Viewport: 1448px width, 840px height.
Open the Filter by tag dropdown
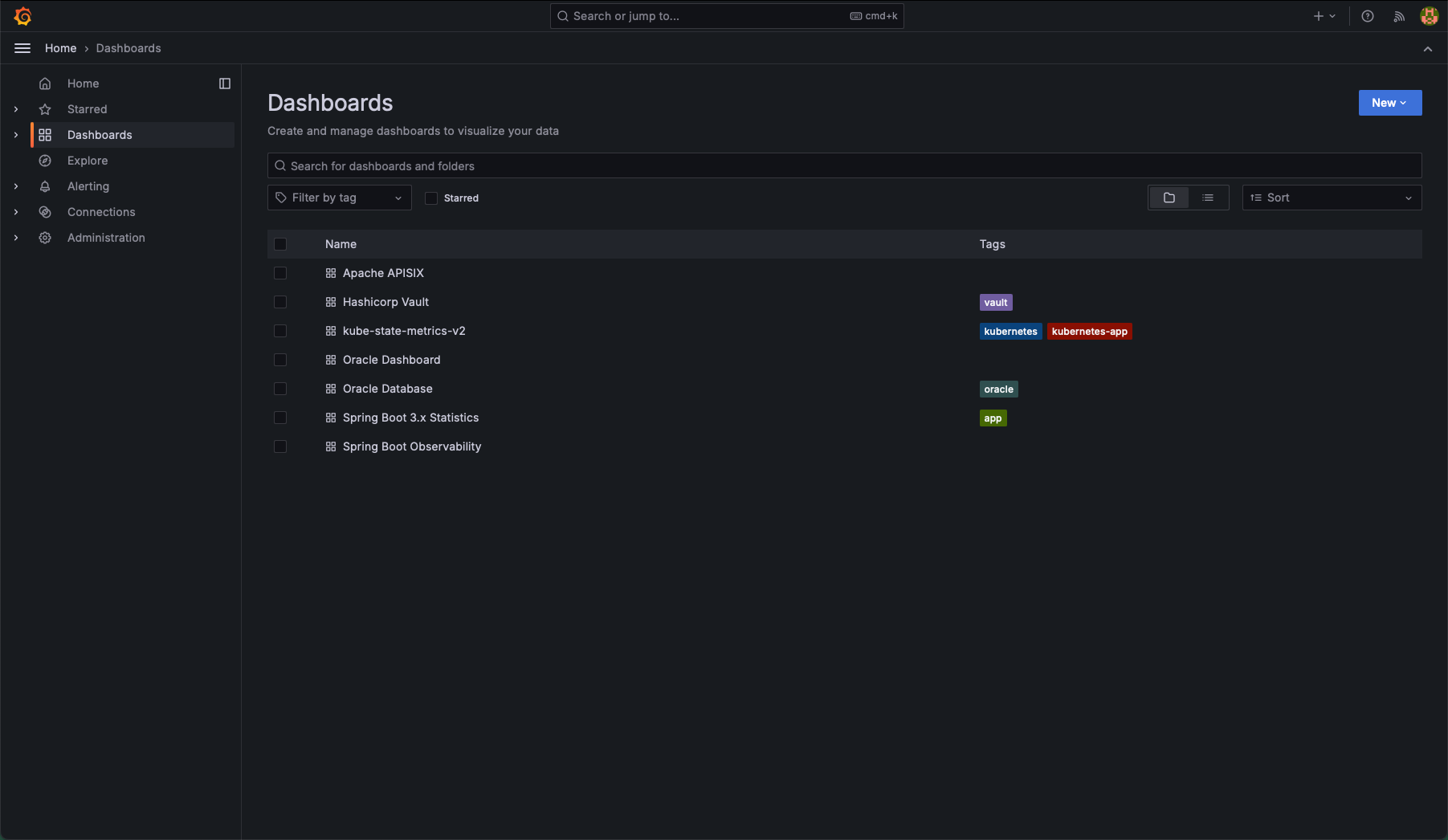[340, 198]
